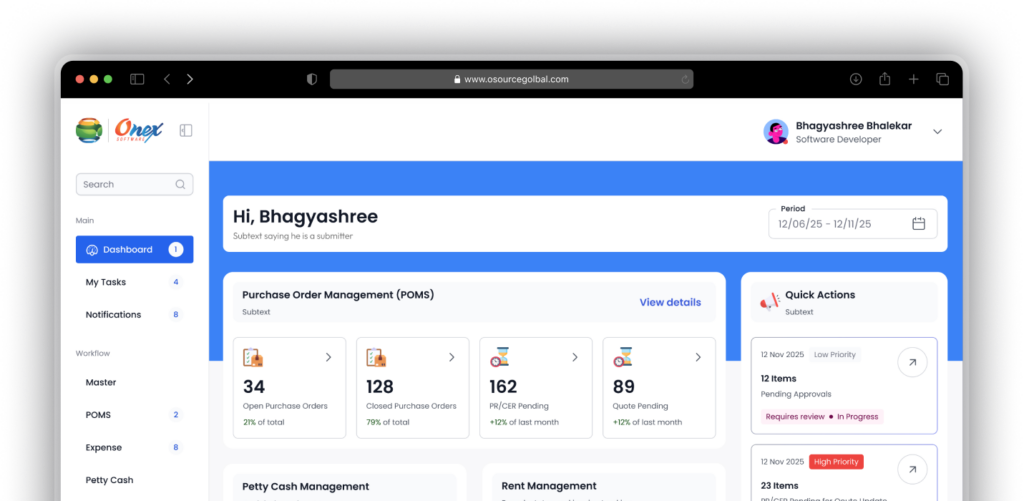Click the View details link
The height and width of the screenshot is (501, 1024).
[670, 302]
